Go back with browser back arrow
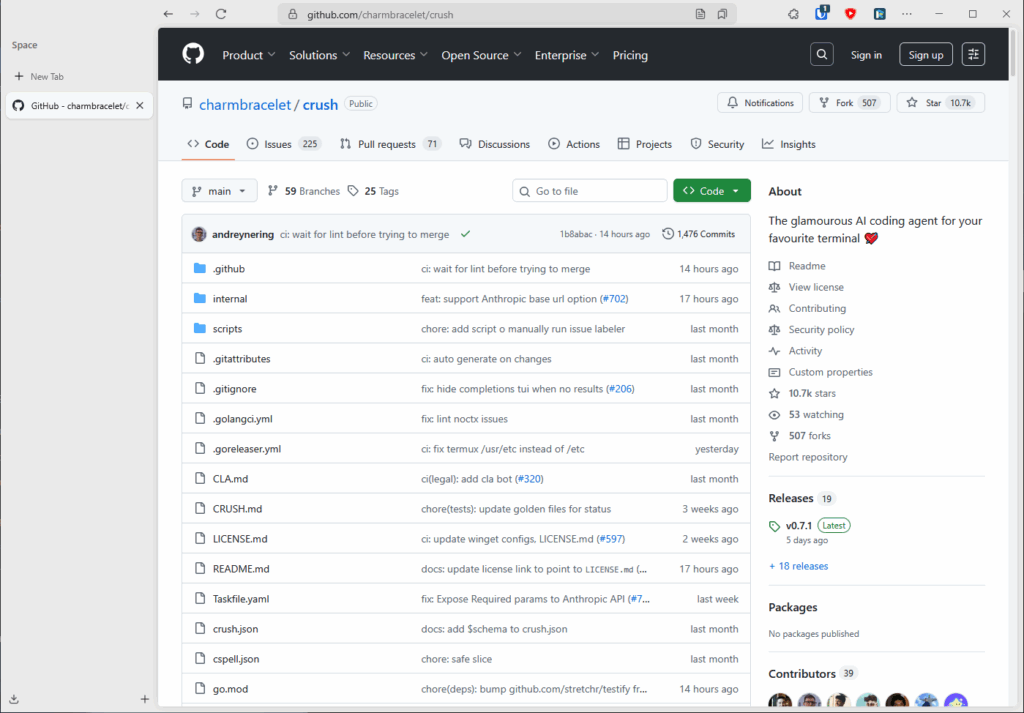The height and width of the screenshot is (713, 1024). pyautogui.click(x=168, y=14)
